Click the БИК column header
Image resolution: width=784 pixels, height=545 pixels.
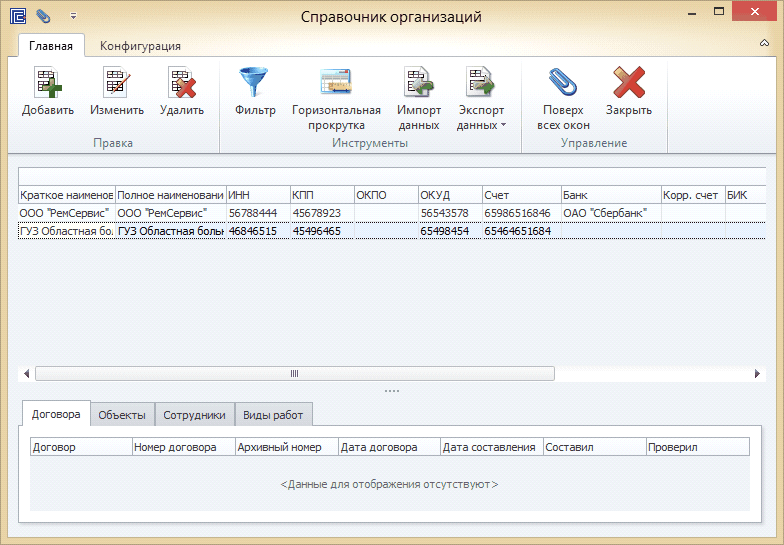point(746,195)
